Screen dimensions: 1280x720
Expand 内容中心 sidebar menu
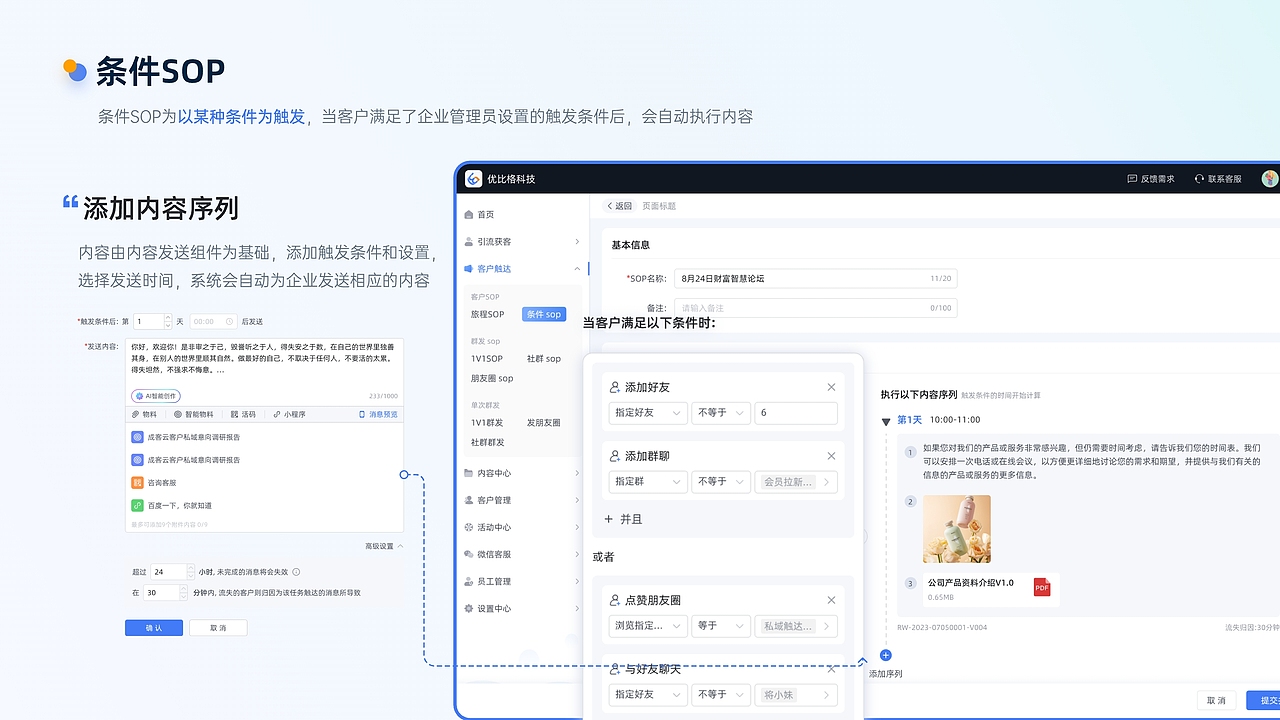[522, 473]
